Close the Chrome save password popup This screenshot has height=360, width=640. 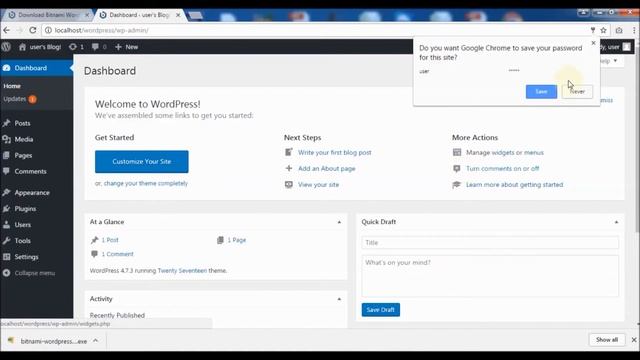click(593, 43)
